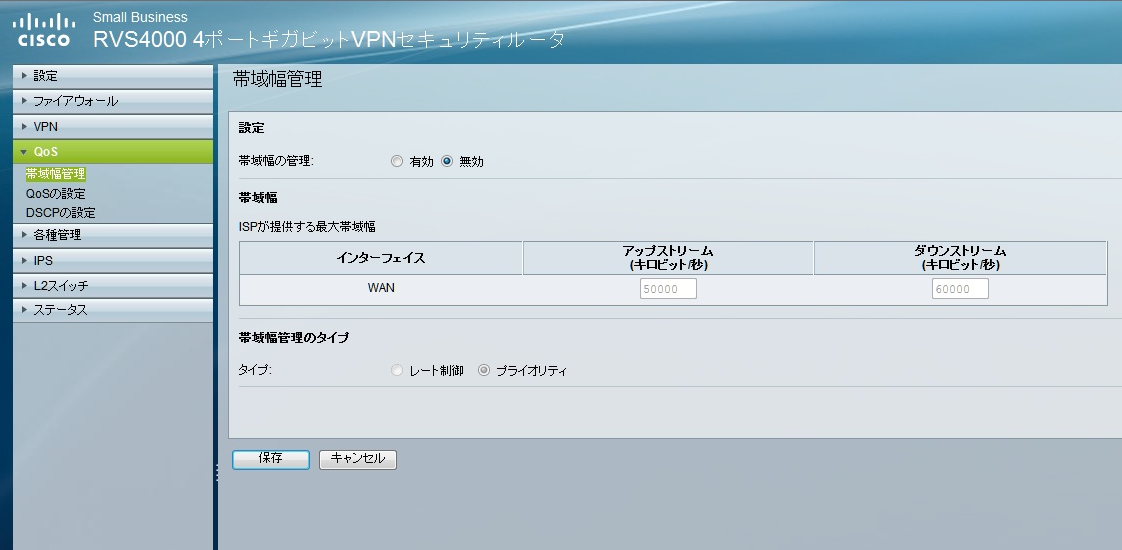This screenshot has width=1122, height=550.
Task: Click the RVS4000 product title text
Action: (328, 39)
